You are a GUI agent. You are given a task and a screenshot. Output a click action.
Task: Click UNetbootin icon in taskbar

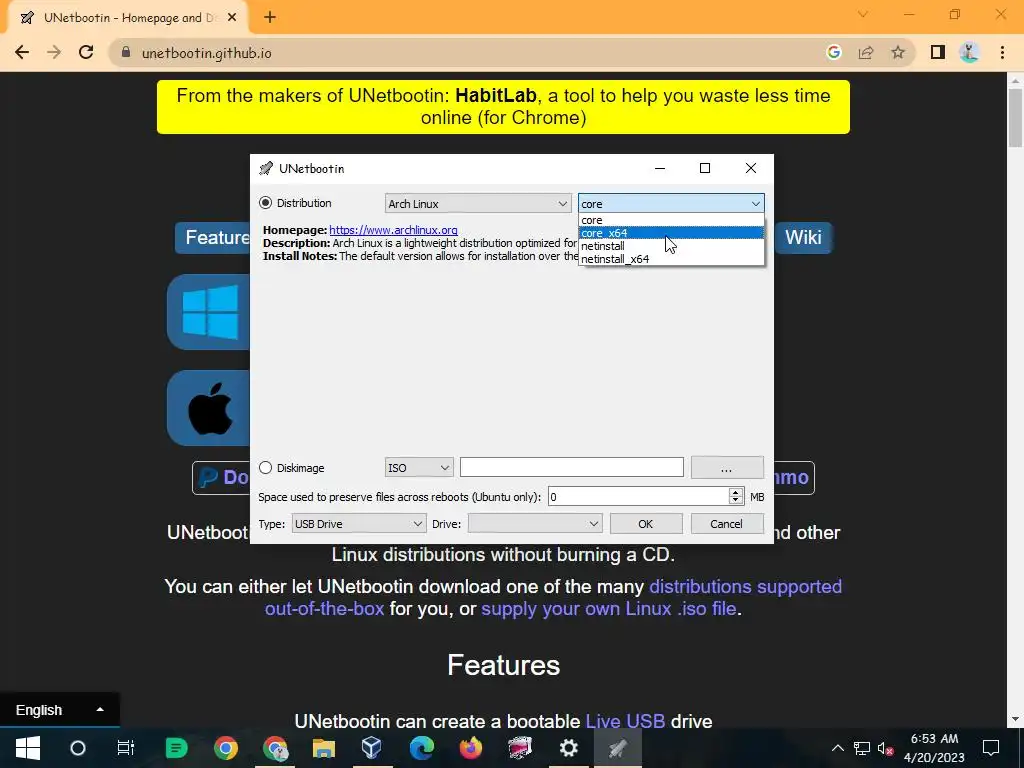click(618, 748)
